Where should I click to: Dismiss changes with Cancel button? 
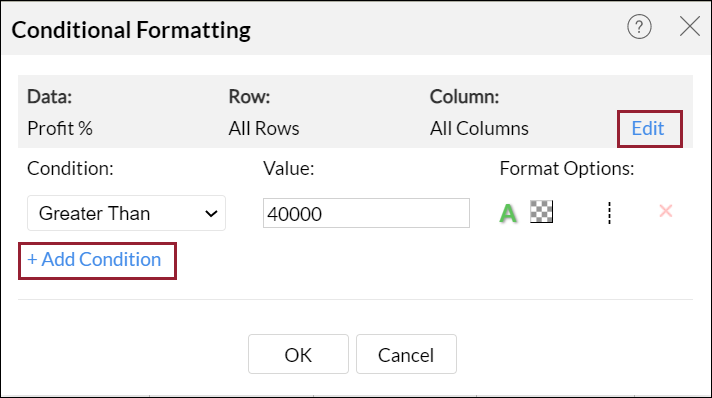pyautogui.click(x=406, y=354)
